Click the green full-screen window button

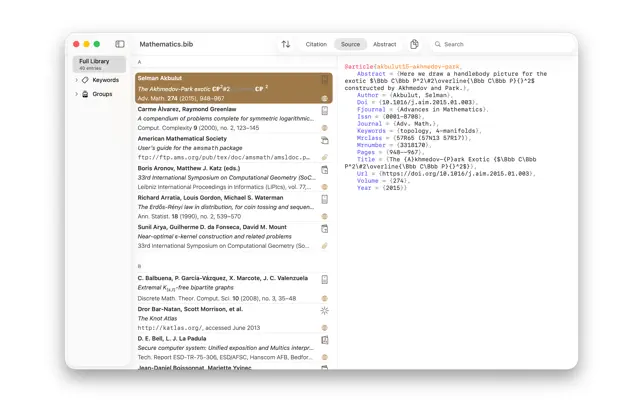[x=97, y=44]
